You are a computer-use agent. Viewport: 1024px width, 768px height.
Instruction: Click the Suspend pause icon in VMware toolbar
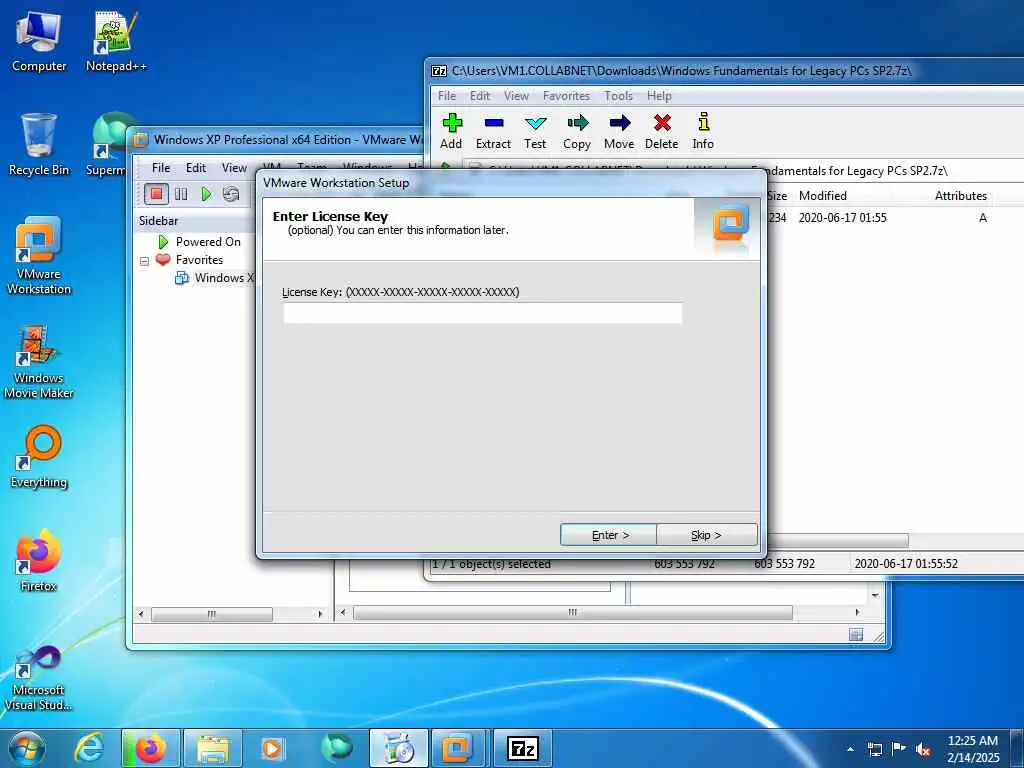tap(181, 194)
